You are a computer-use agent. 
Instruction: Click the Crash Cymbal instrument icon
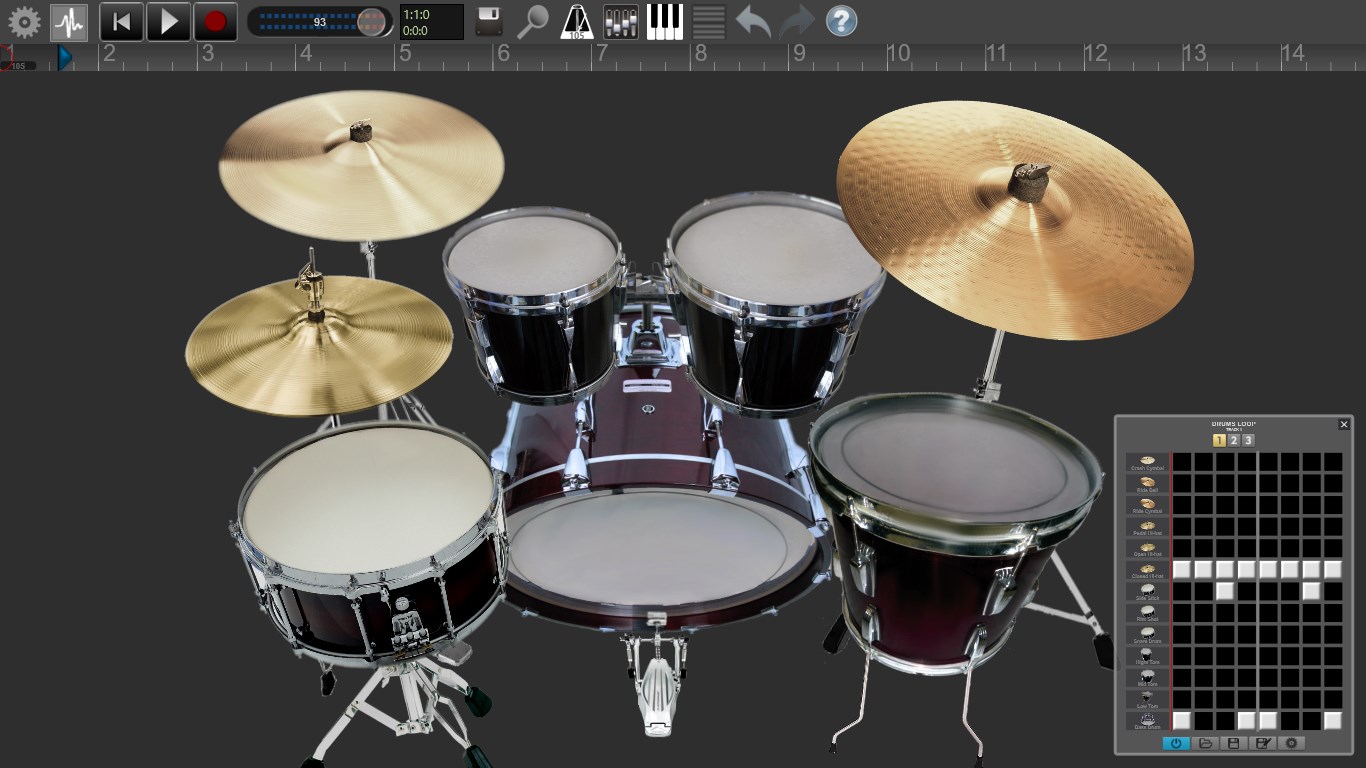pos(1146,459)
